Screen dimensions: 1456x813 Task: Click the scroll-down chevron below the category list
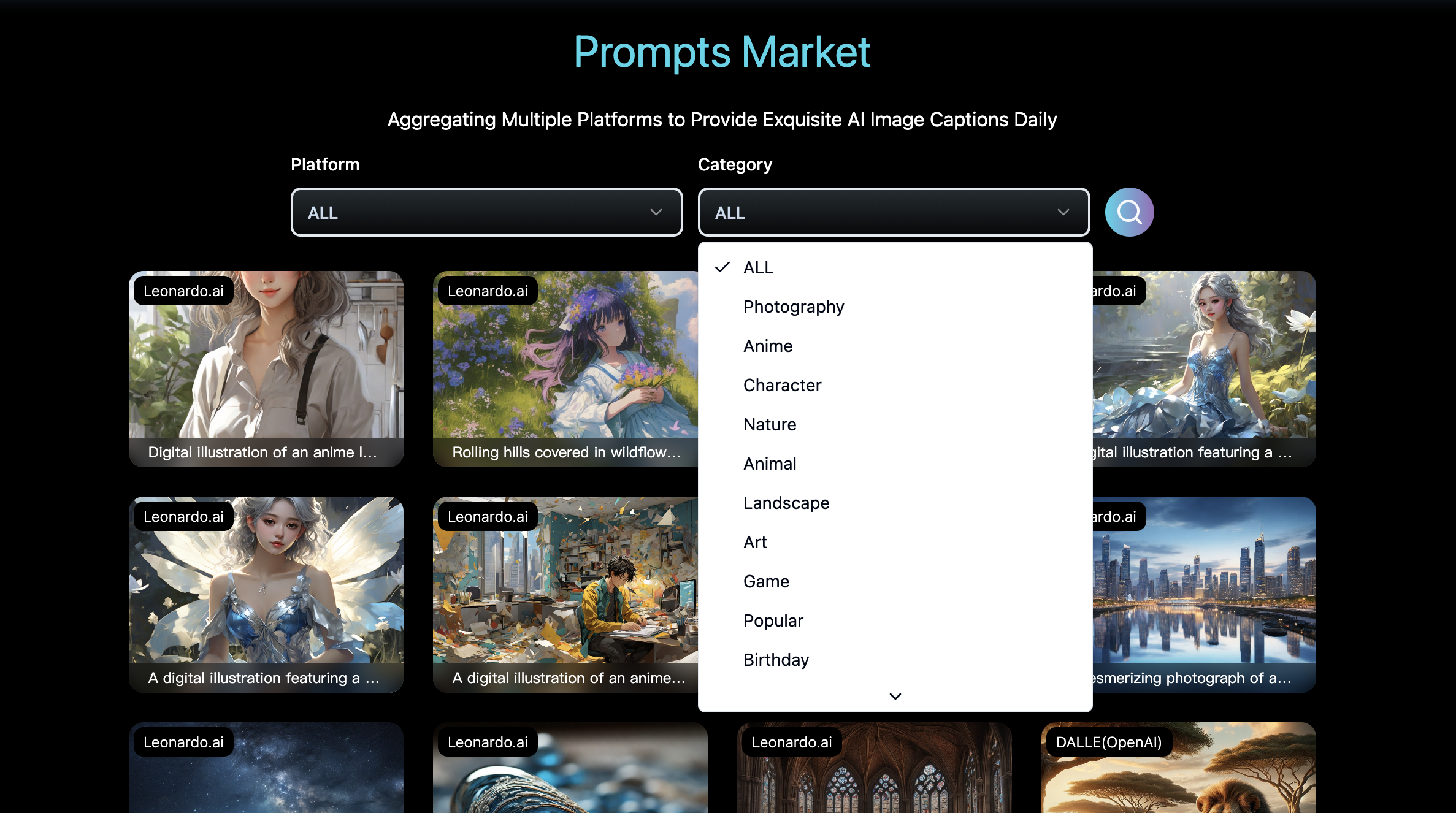point(895,696)
